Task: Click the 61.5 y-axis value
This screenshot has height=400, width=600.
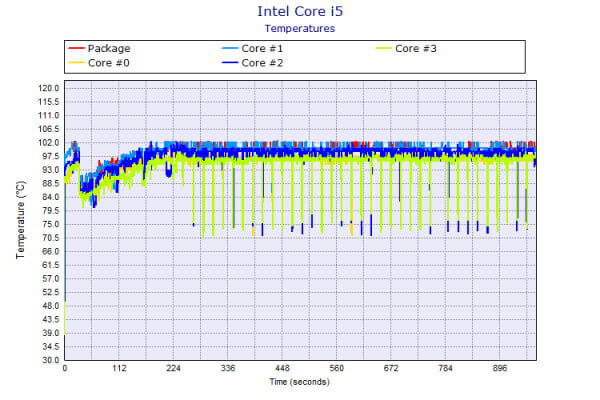Action: coord(51,265)
